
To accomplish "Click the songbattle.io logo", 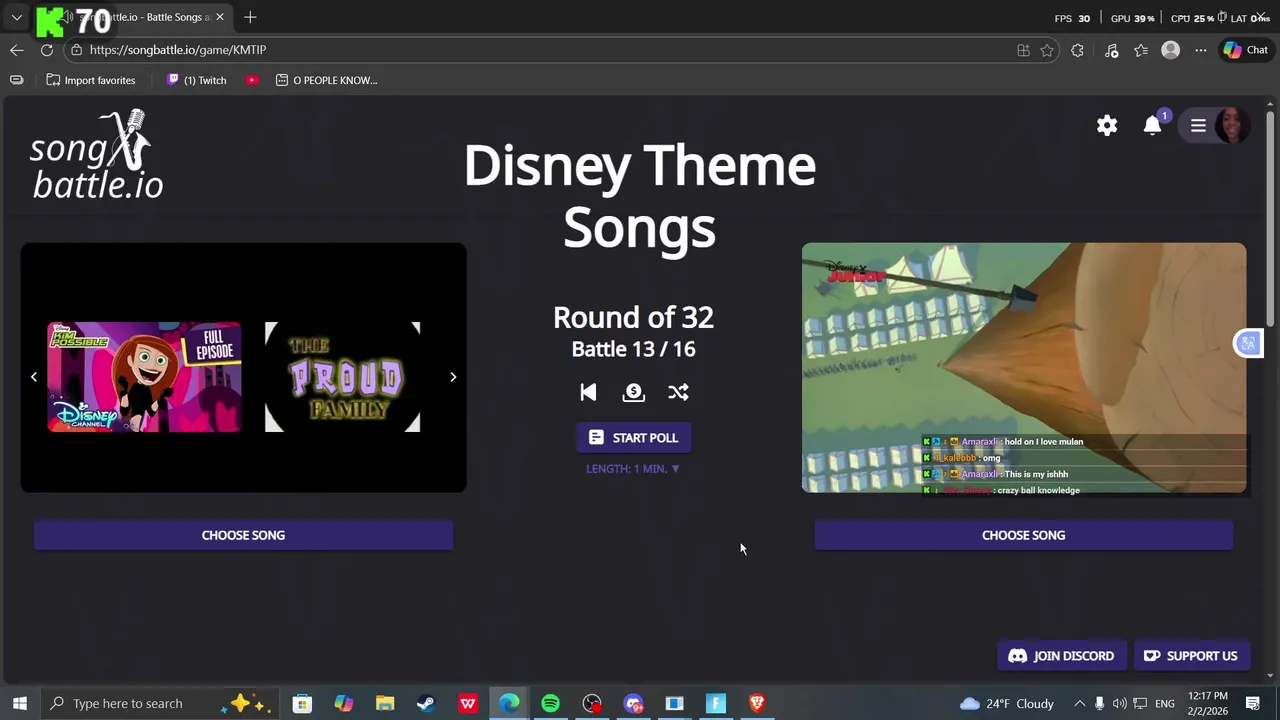I will pos(96,155).
